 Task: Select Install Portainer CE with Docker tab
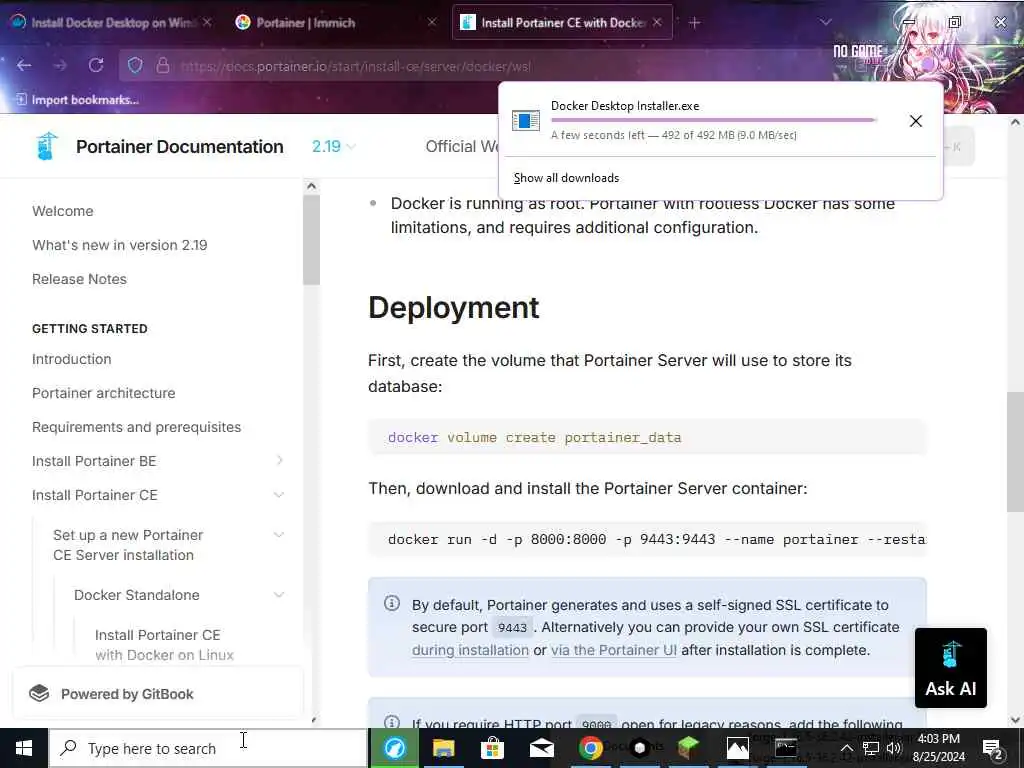[563, 22]
